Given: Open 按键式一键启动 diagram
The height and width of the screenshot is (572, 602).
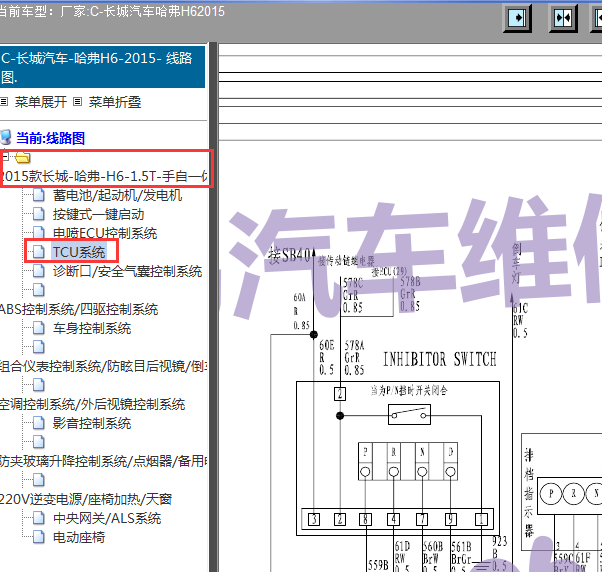Looking at the screenshot, I should tap(99, 214).
